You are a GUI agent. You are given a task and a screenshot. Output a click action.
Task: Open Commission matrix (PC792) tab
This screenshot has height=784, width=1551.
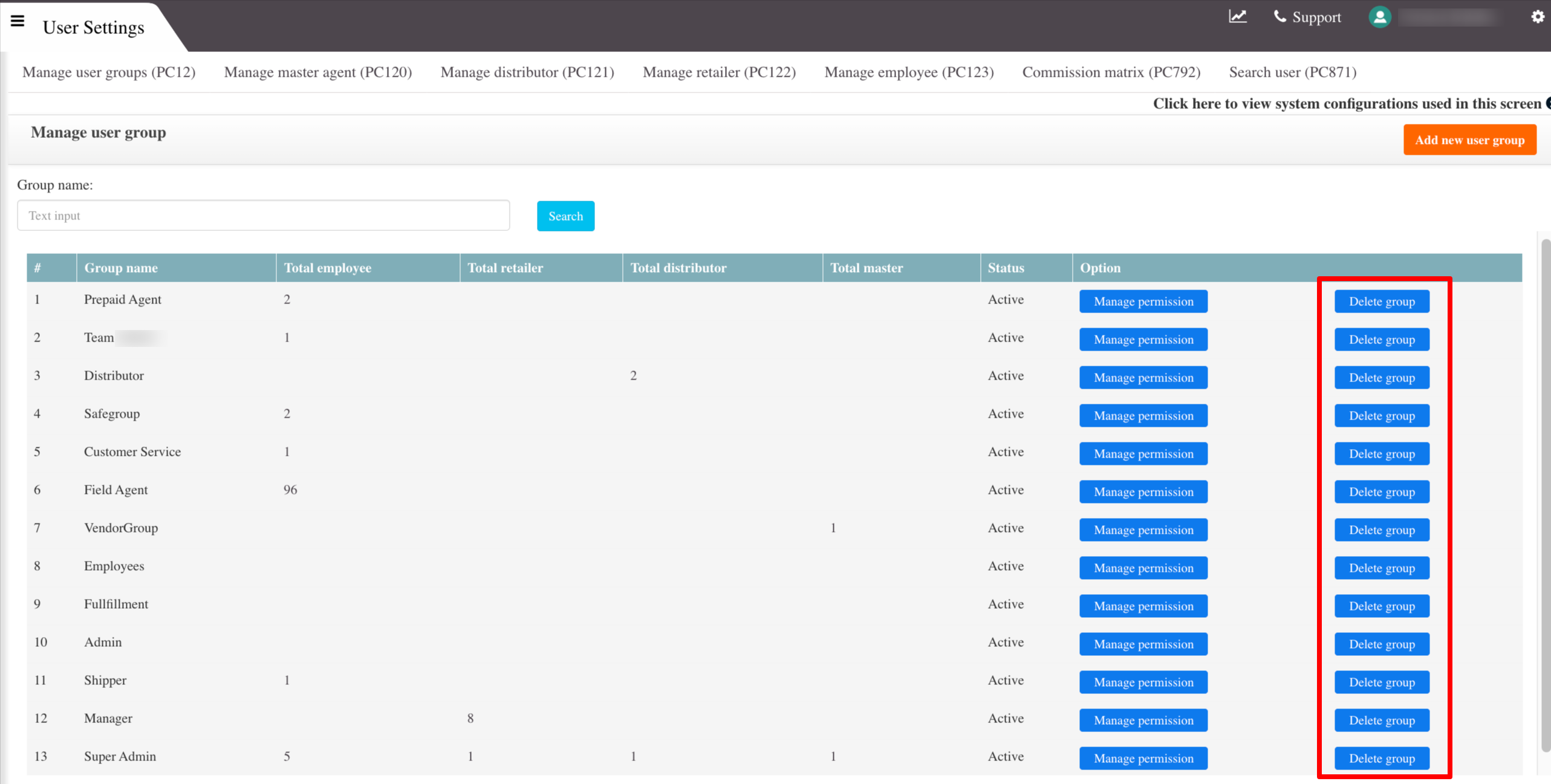click(x=1111, y=72)
